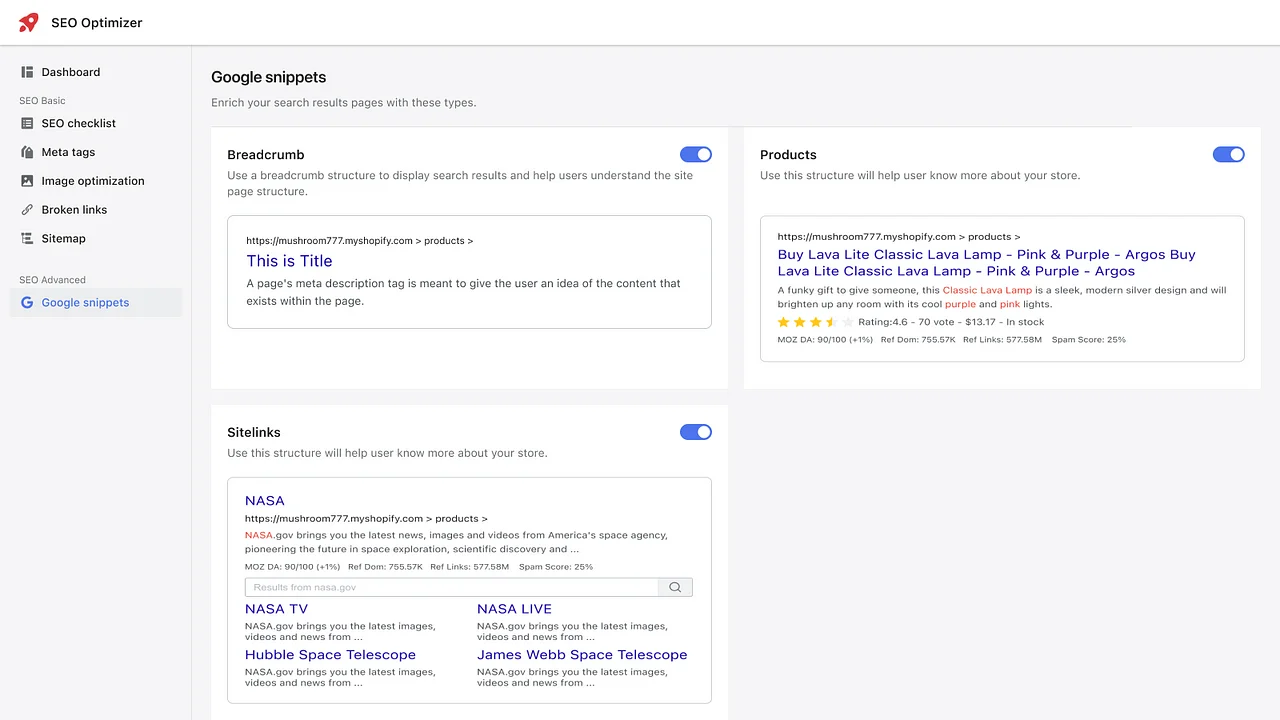Click the 4.6 star rating in the Products snippet
This screenshot has width=1280, height=720.
[812, 322]
